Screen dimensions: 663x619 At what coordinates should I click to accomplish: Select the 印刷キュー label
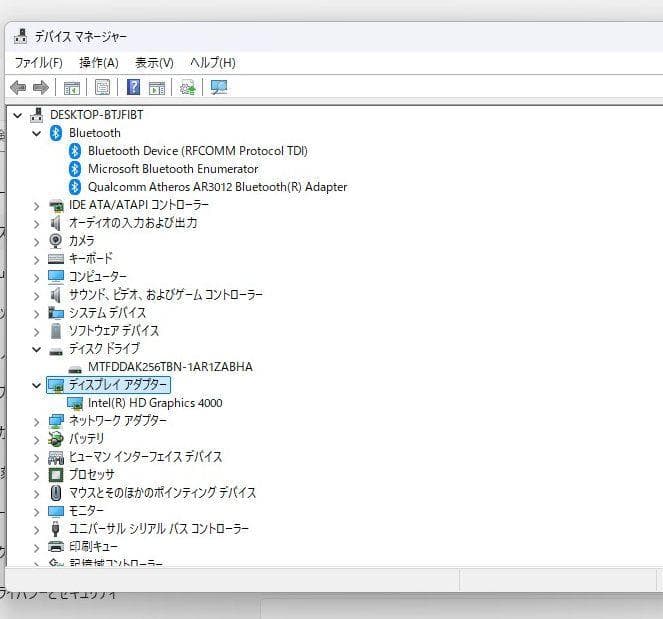pyautogui.click(x=93, y=546)
